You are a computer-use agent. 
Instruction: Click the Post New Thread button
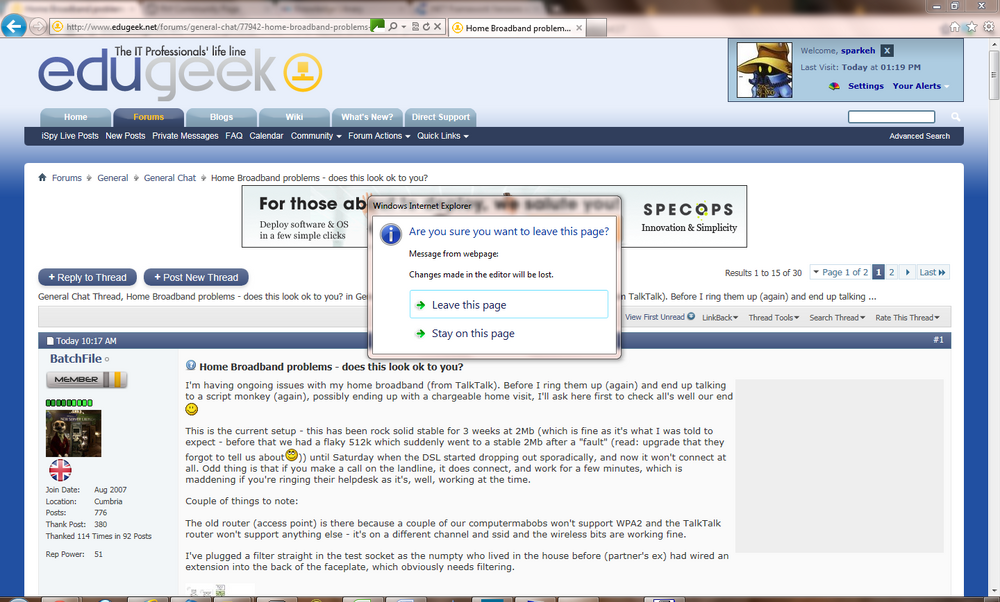[196, 277]
